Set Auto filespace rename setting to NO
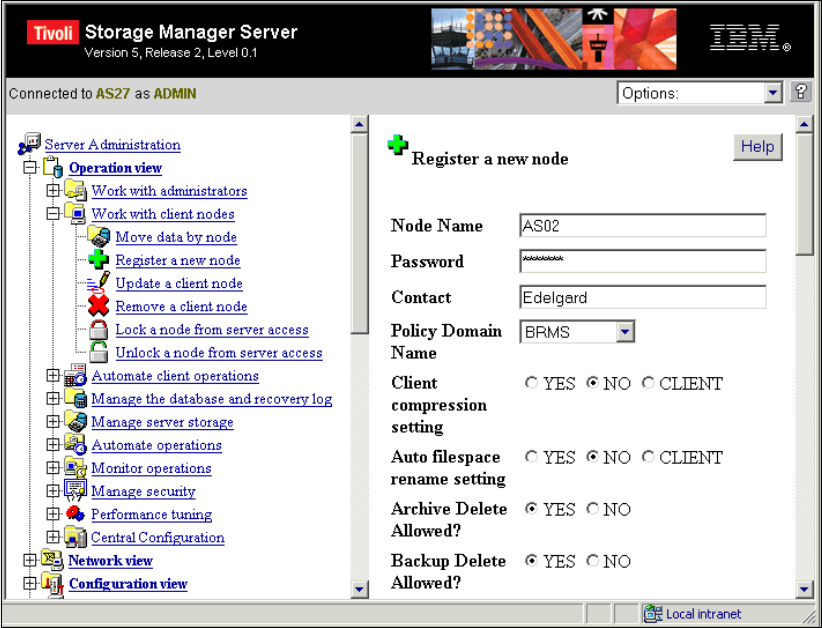This screenshot has width=822, height=628. click(592, 457)
